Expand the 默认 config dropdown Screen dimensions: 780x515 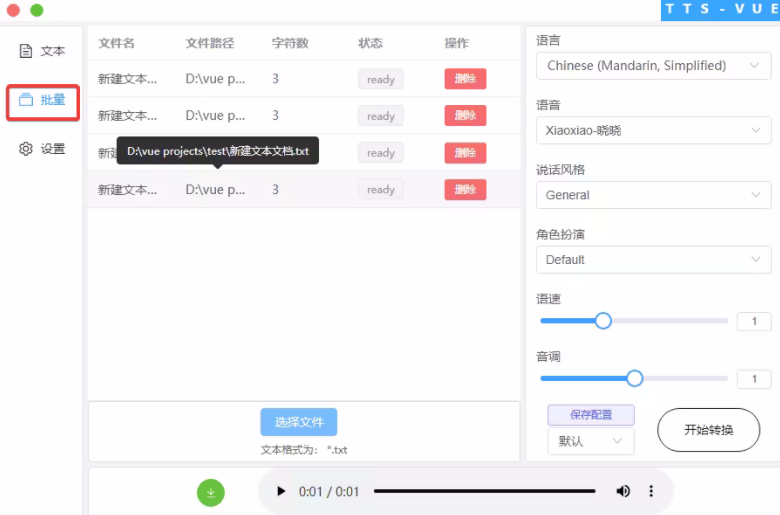point(591,441)
